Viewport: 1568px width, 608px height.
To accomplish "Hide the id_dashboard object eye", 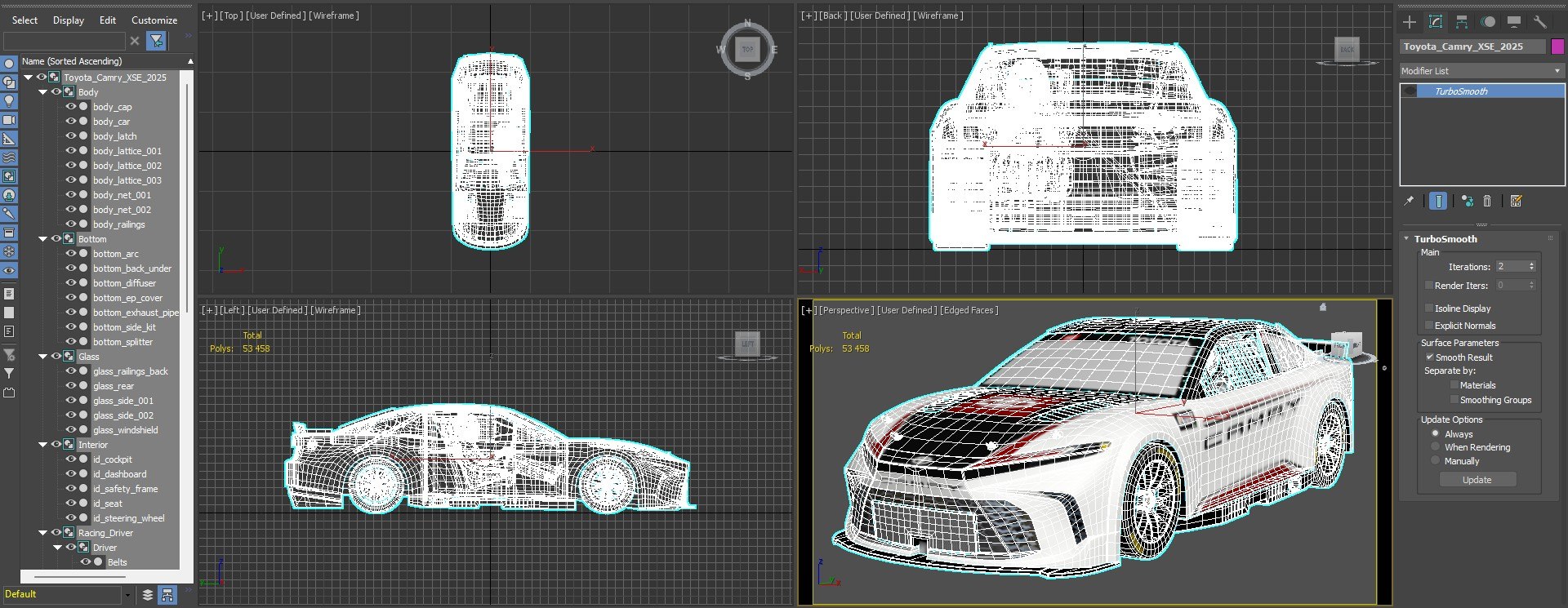I will [x=70, y=474].
